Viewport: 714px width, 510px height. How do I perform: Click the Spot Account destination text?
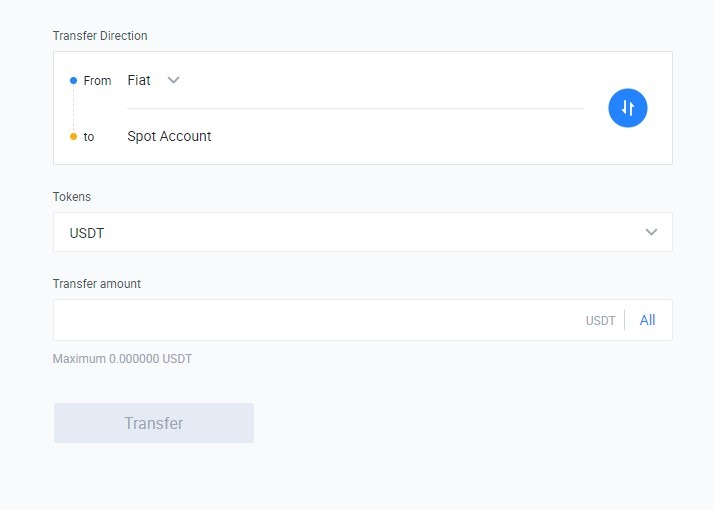(169, 136)
